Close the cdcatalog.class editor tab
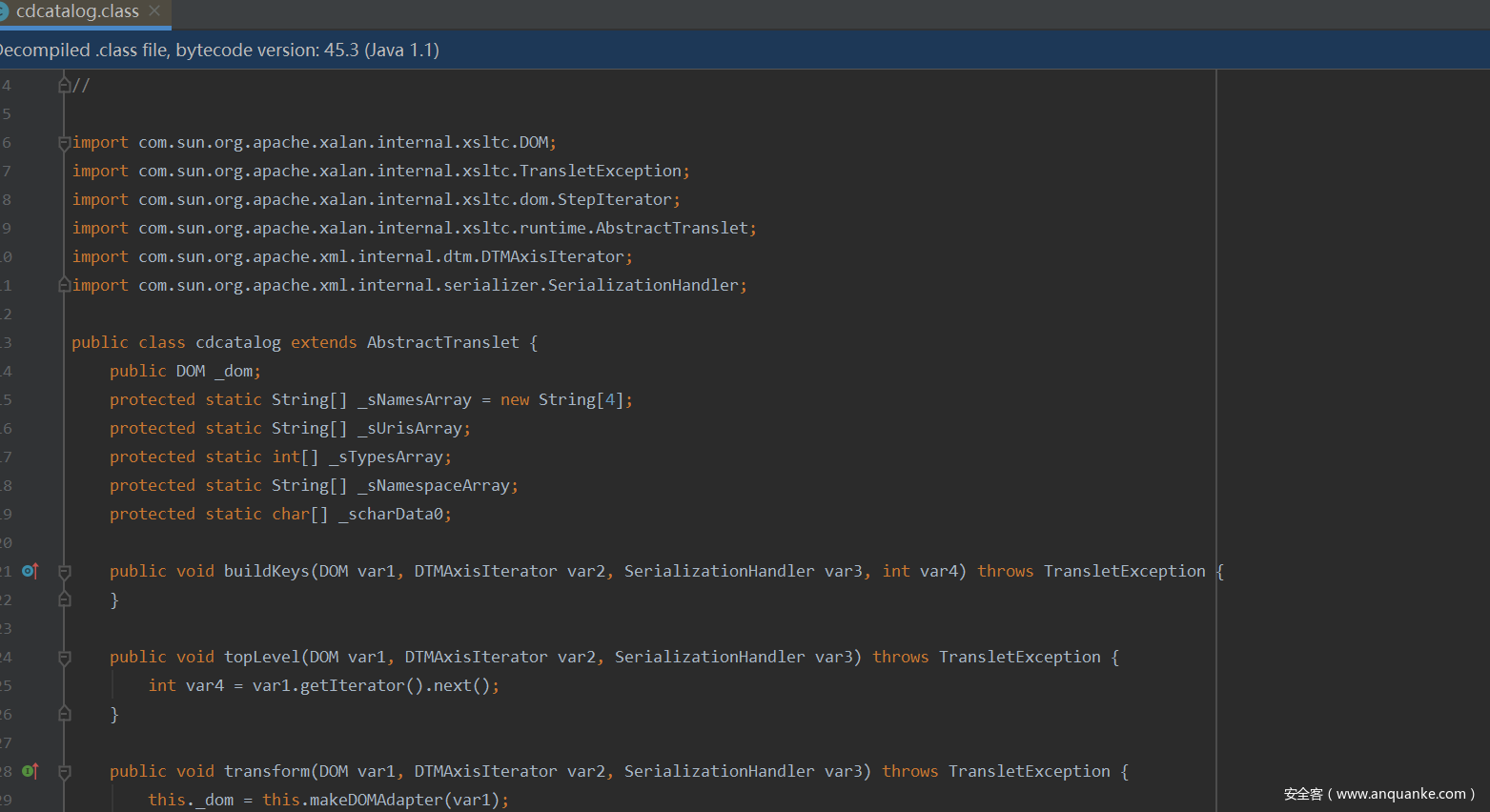This screenshot has height=812, width=1490. 154,11
